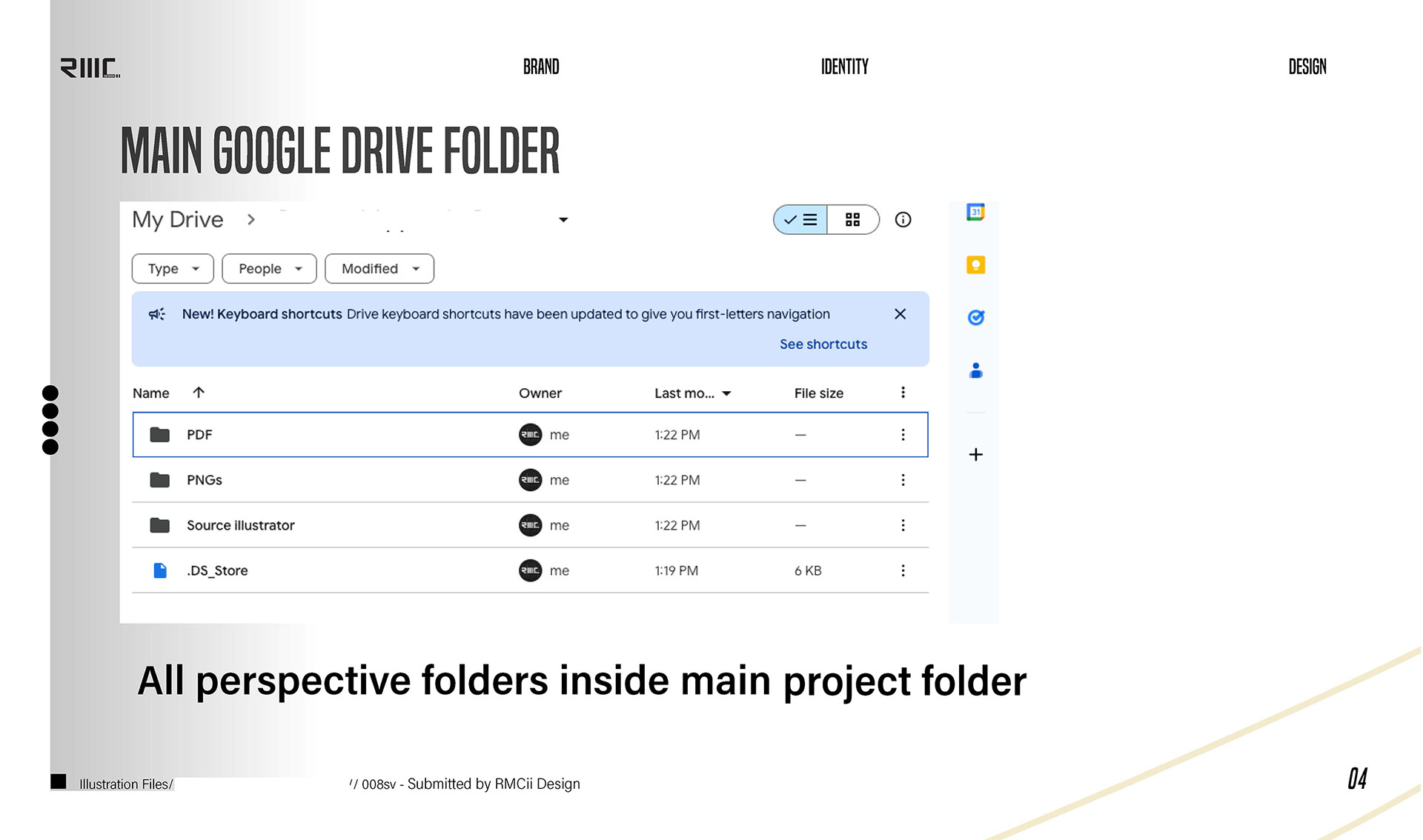Open Google Tasks side panel icon
Viewport: 1423px width, 840px height.
[x=975, y=318]
